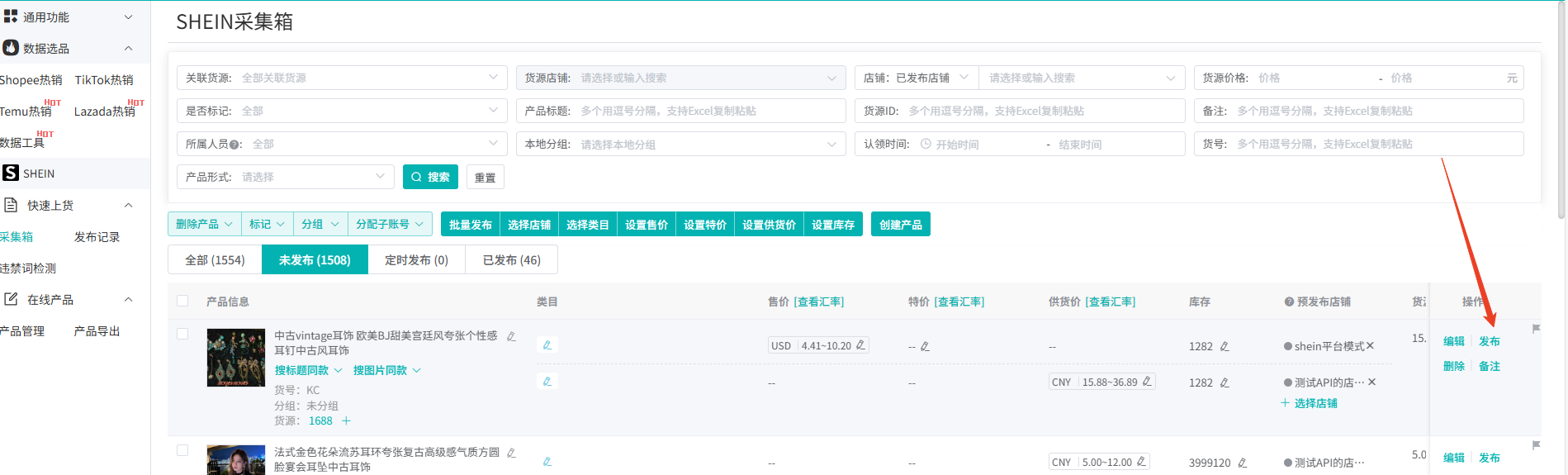Open 违禁词检测 in sidebar
The height and width of the screenshot is (475, 1568).
pyautogui.click(x=27, y=268)
